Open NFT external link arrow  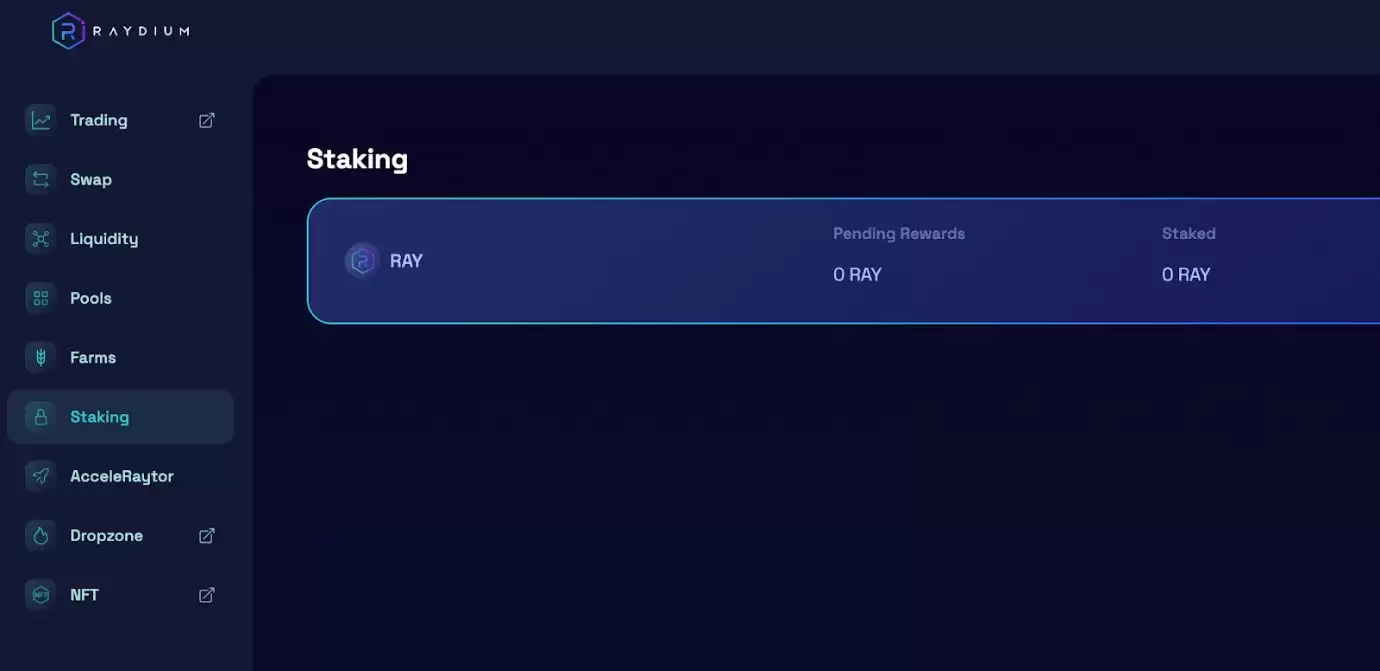207,595
